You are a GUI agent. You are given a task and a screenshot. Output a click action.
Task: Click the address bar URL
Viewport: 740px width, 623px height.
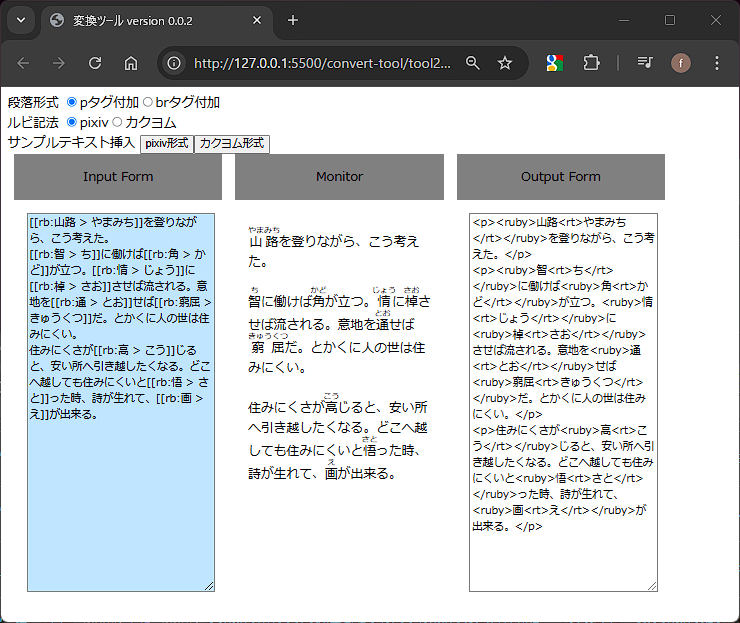322,63
